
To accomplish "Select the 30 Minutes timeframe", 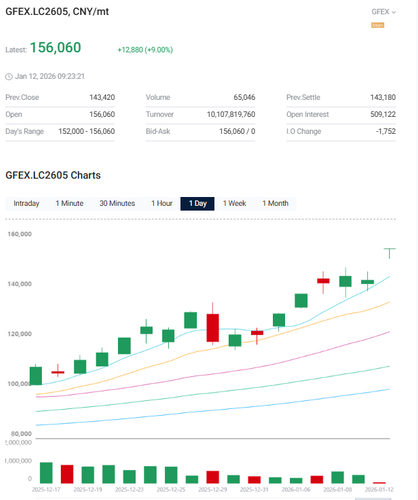I will coord(117,203).
